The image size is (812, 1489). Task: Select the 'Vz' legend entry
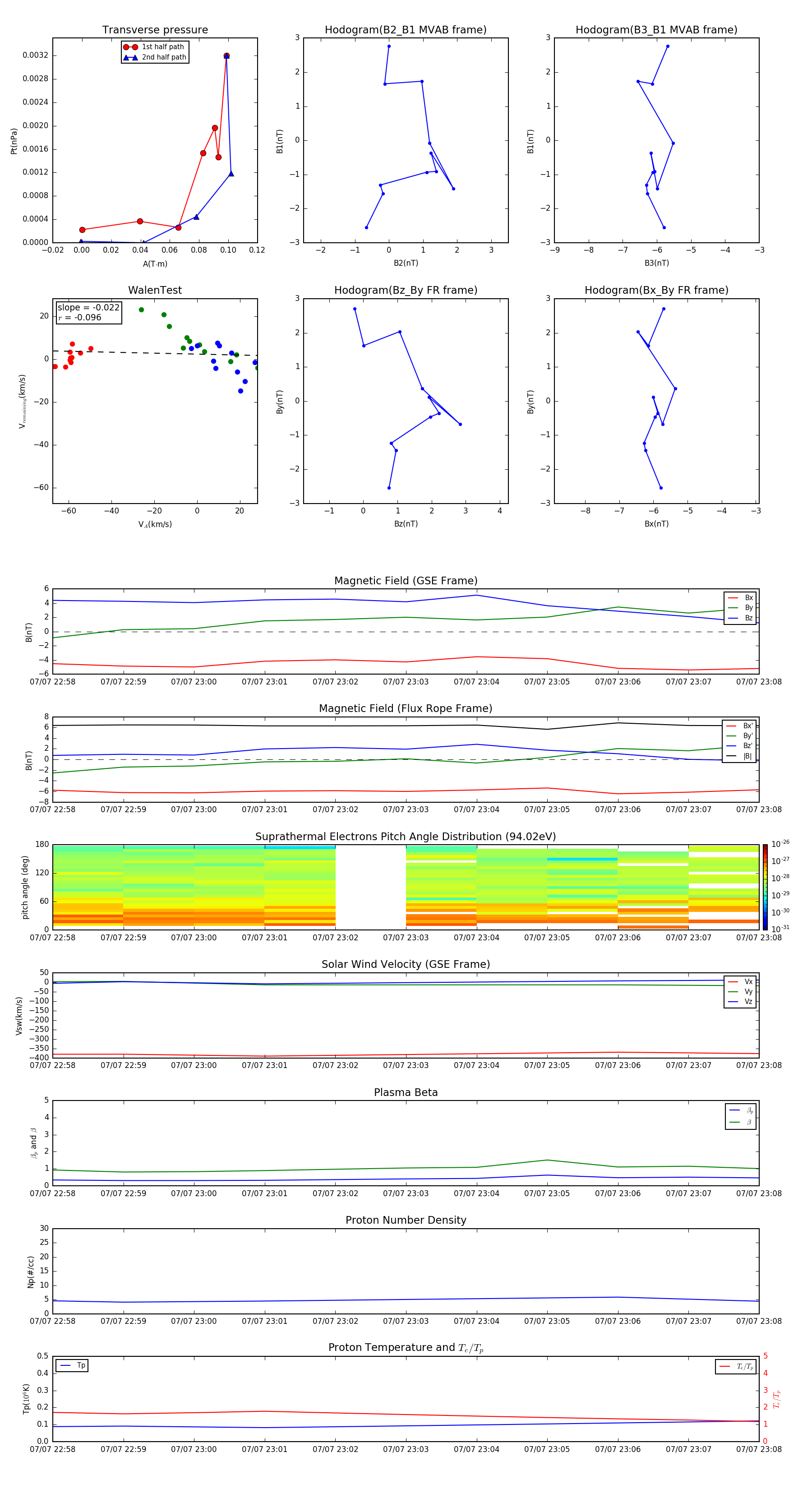[x=740, y=1002]
